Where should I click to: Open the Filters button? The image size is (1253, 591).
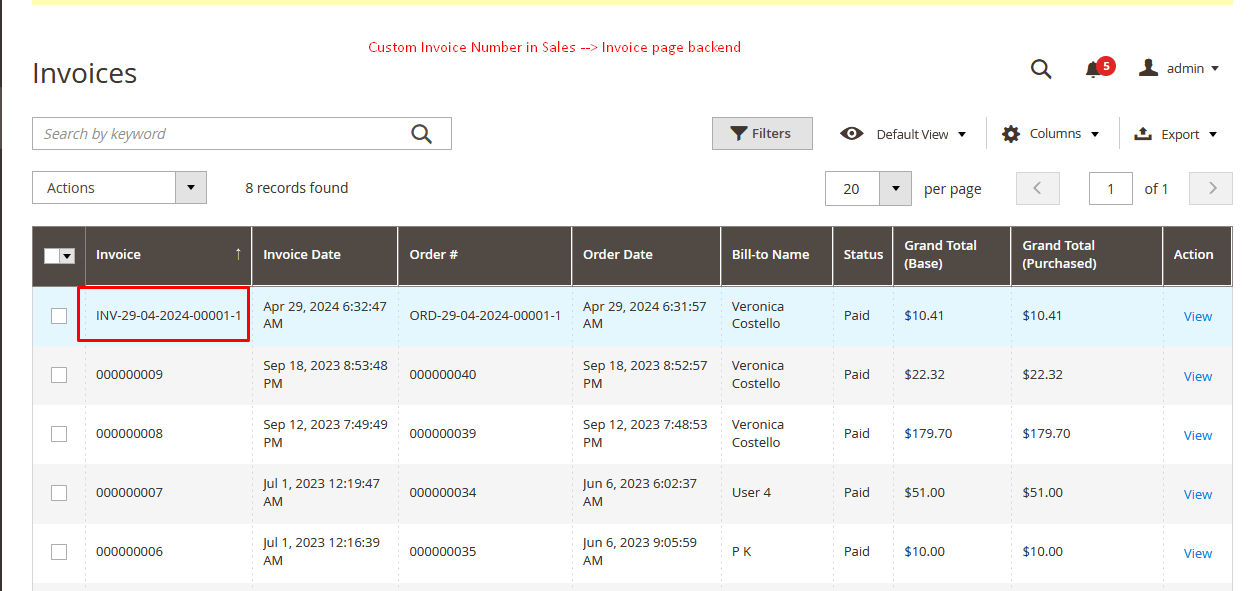tap(762, 134)
